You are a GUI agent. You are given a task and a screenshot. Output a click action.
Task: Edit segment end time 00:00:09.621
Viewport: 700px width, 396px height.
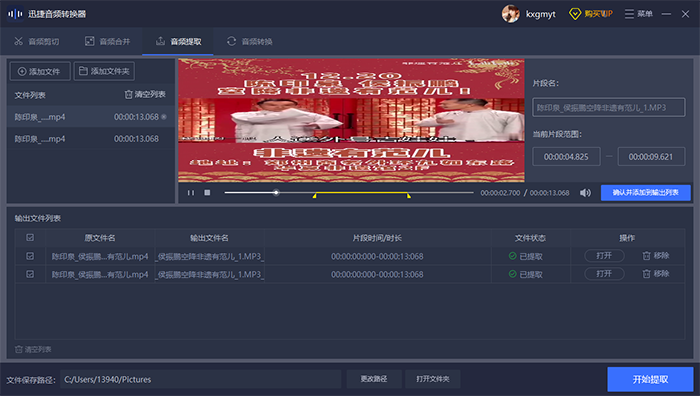point(651,157)
